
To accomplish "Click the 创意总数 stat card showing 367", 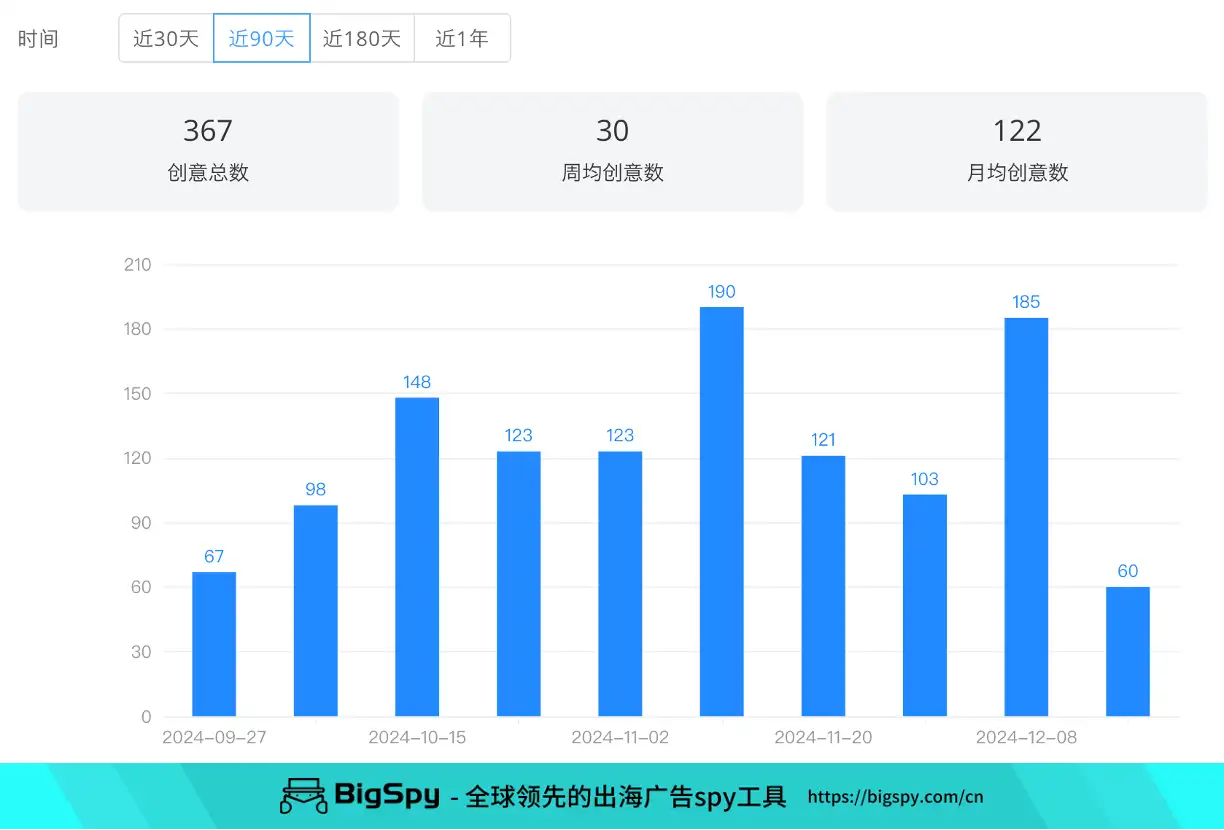I will 207,151.
